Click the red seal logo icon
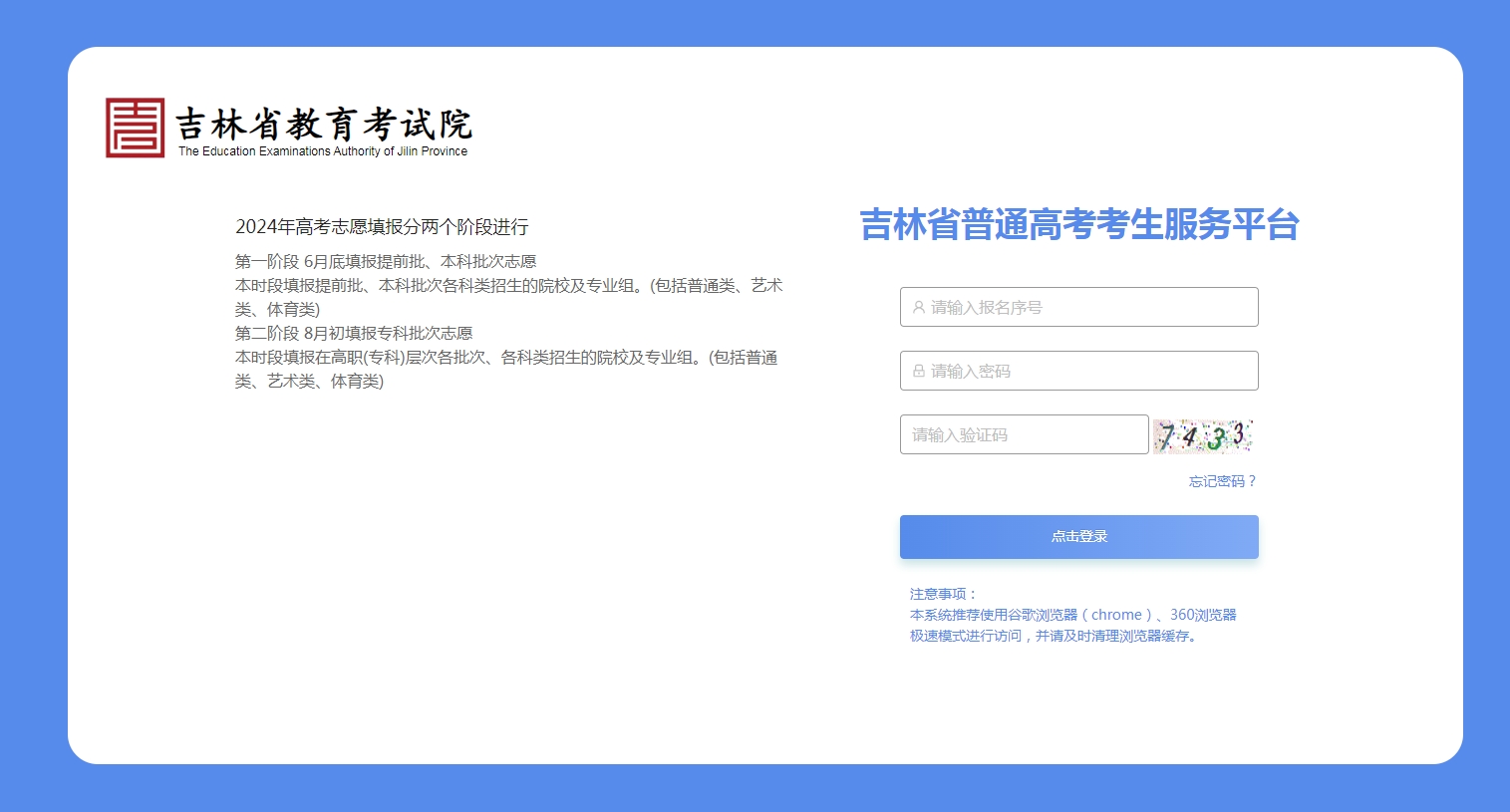The image size is (1510, 812). point(135,128)
